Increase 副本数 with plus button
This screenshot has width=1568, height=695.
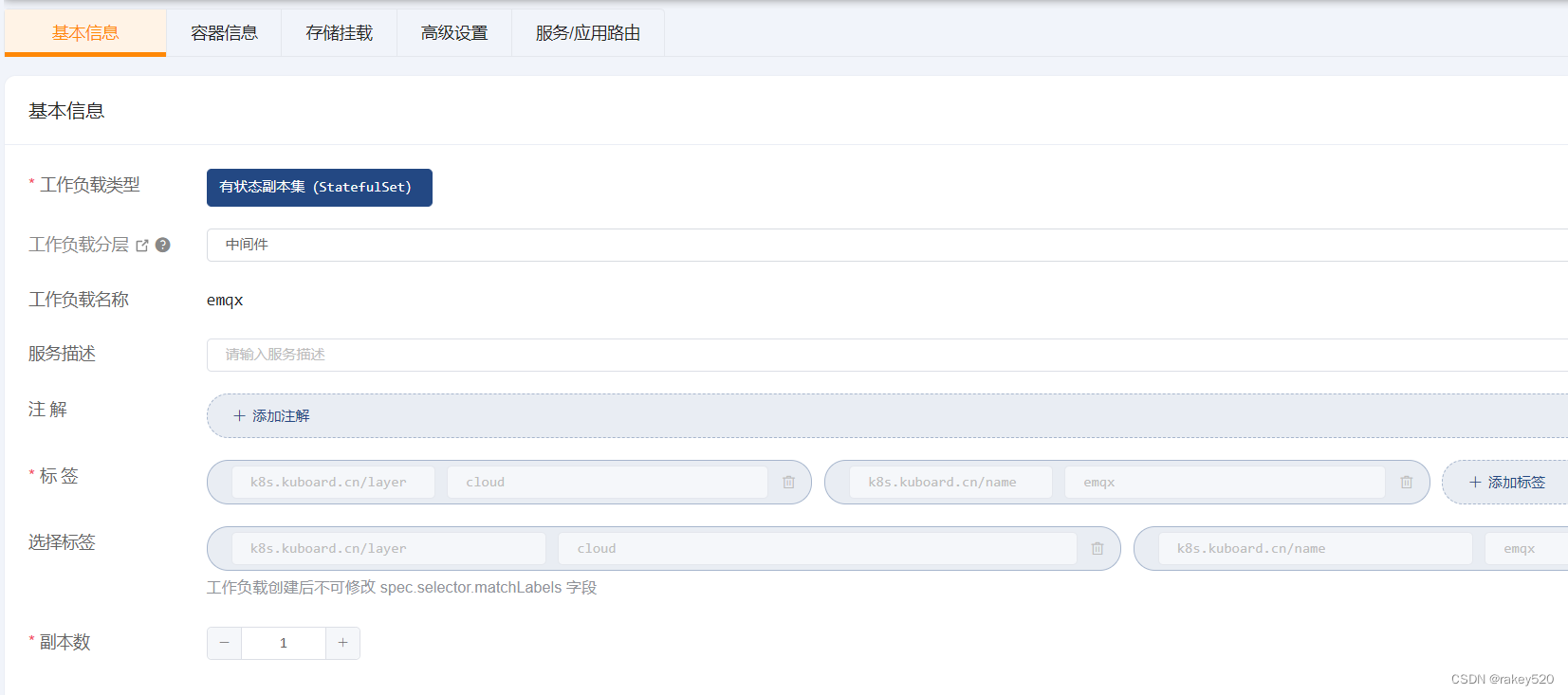click(343, 643)
